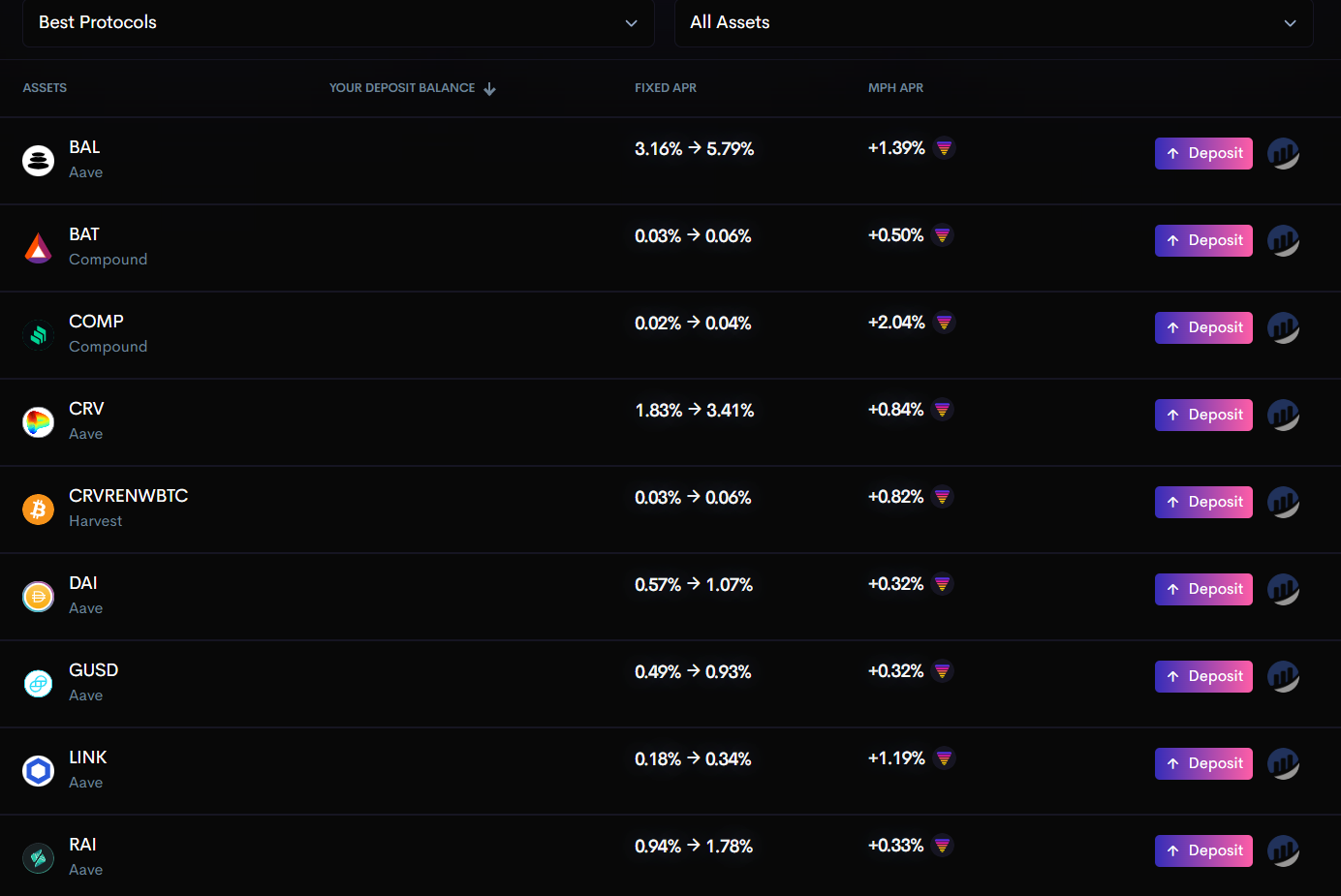Open the chart icon in RAI row

tap(1283, 850)
